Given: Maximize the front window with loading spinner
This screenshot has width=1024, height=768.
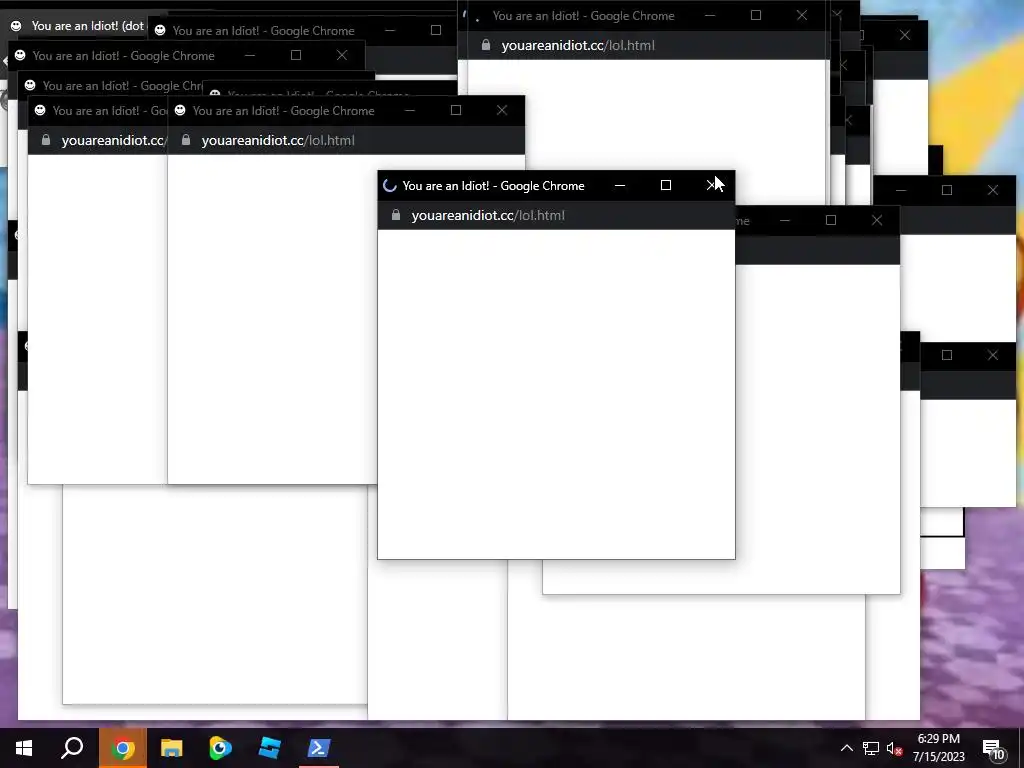Looking at the screenshot, I should coord(665,185).
